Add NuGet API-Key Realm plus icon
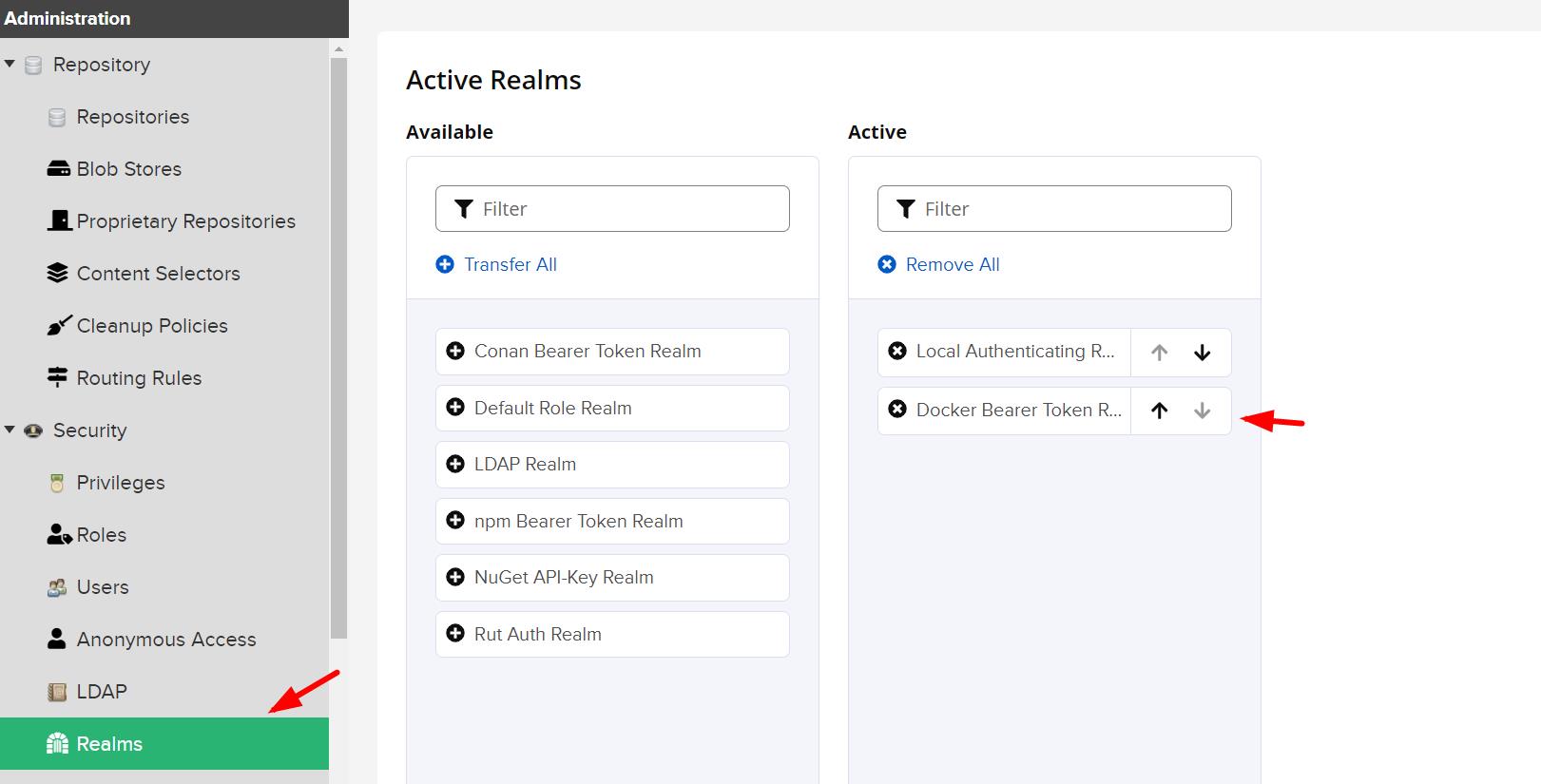Viewport: 1541px width, 784px height. (x=455, y=577)
